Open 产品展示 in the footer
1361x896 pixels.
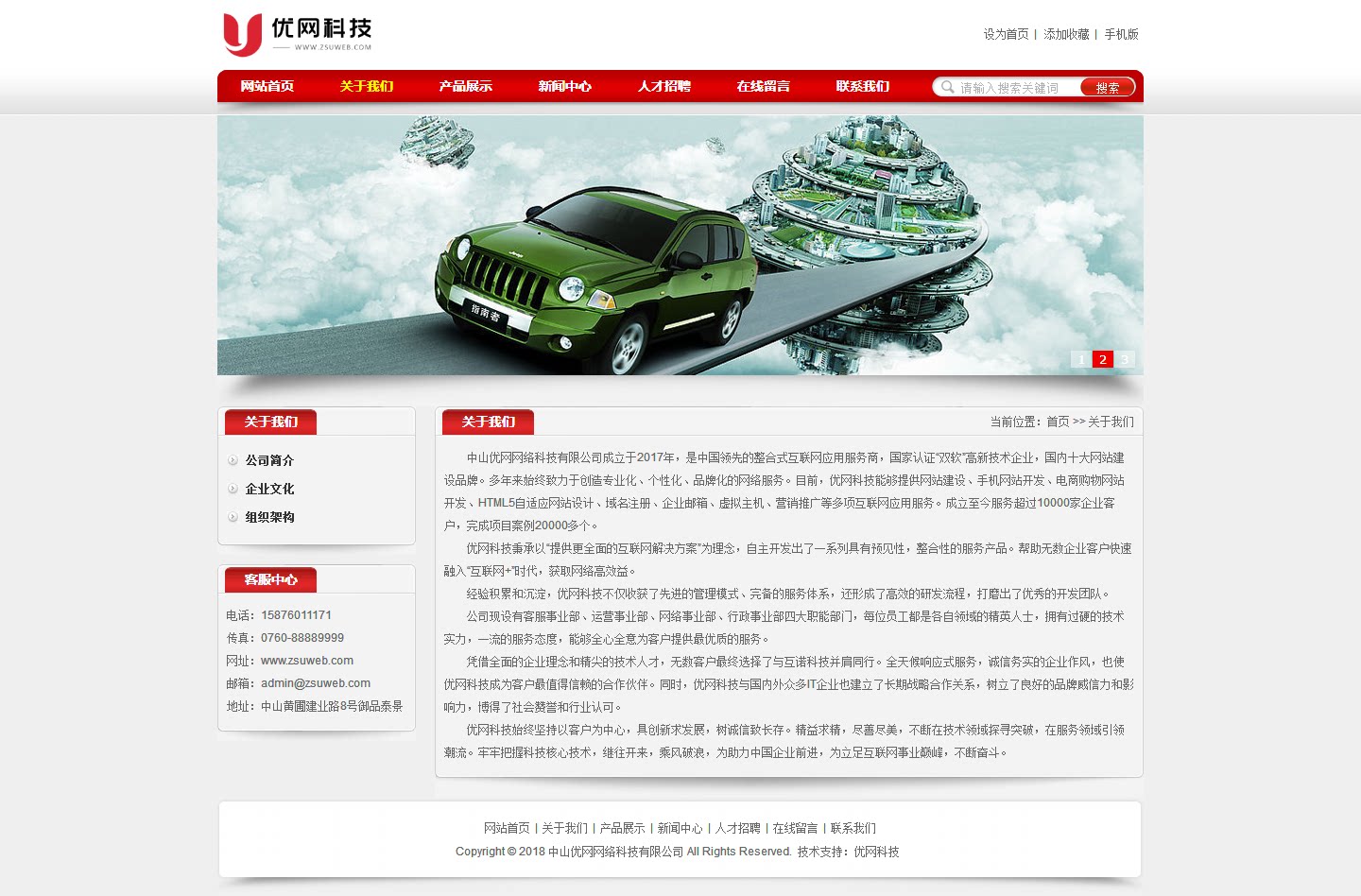click(x=622, y=828)
